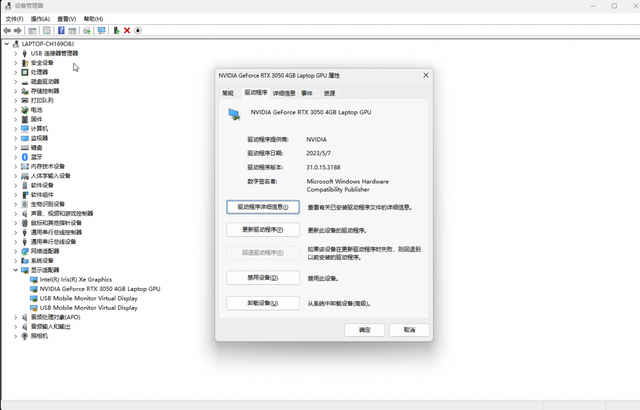Expand the 固件 category
640x410 pixels.
(x=16, y=119)
